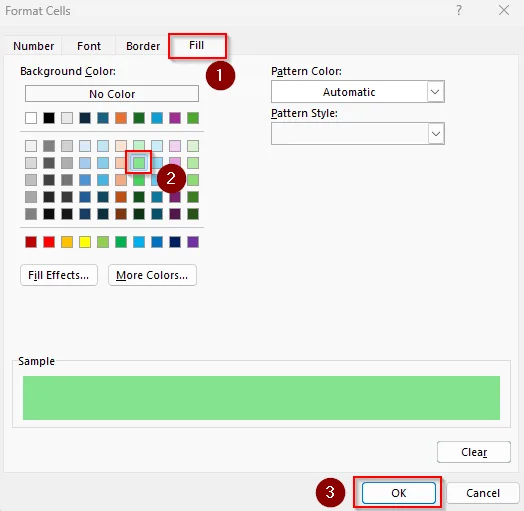
Task: Close the Format Cells dialog window
Action: pos(504,10)
